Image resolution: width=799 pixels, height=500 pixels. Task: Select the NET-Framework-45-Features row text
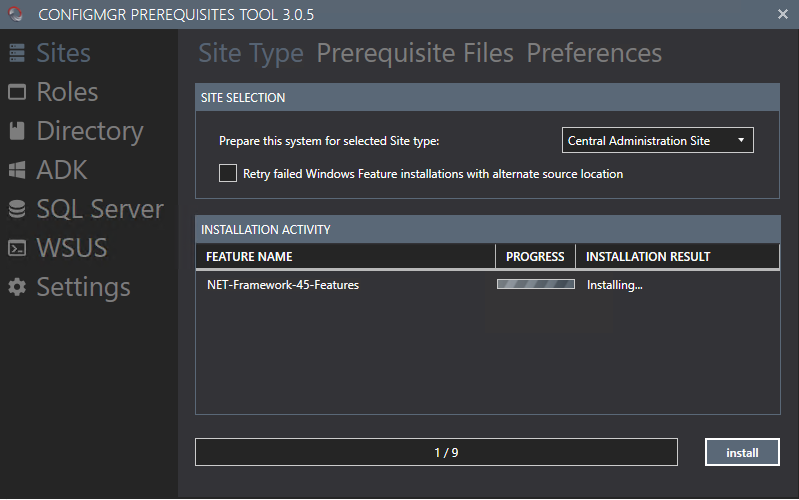tap(283, 285)
